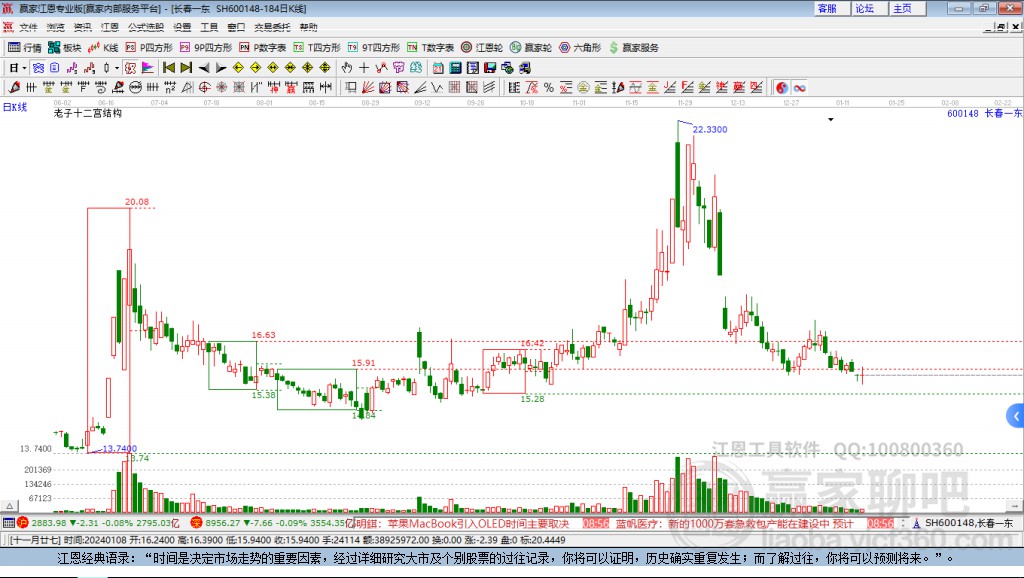Click the first yellow diamond arrow icon
Screen dimensions: 1024x578
238,67
